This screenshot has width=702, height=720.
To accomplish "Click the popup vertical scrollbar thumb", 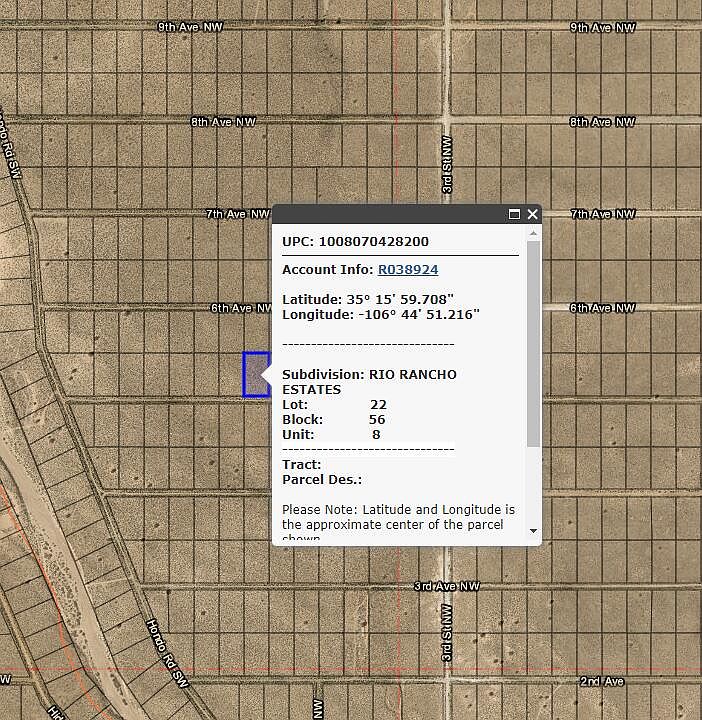I will click(533, 340).
